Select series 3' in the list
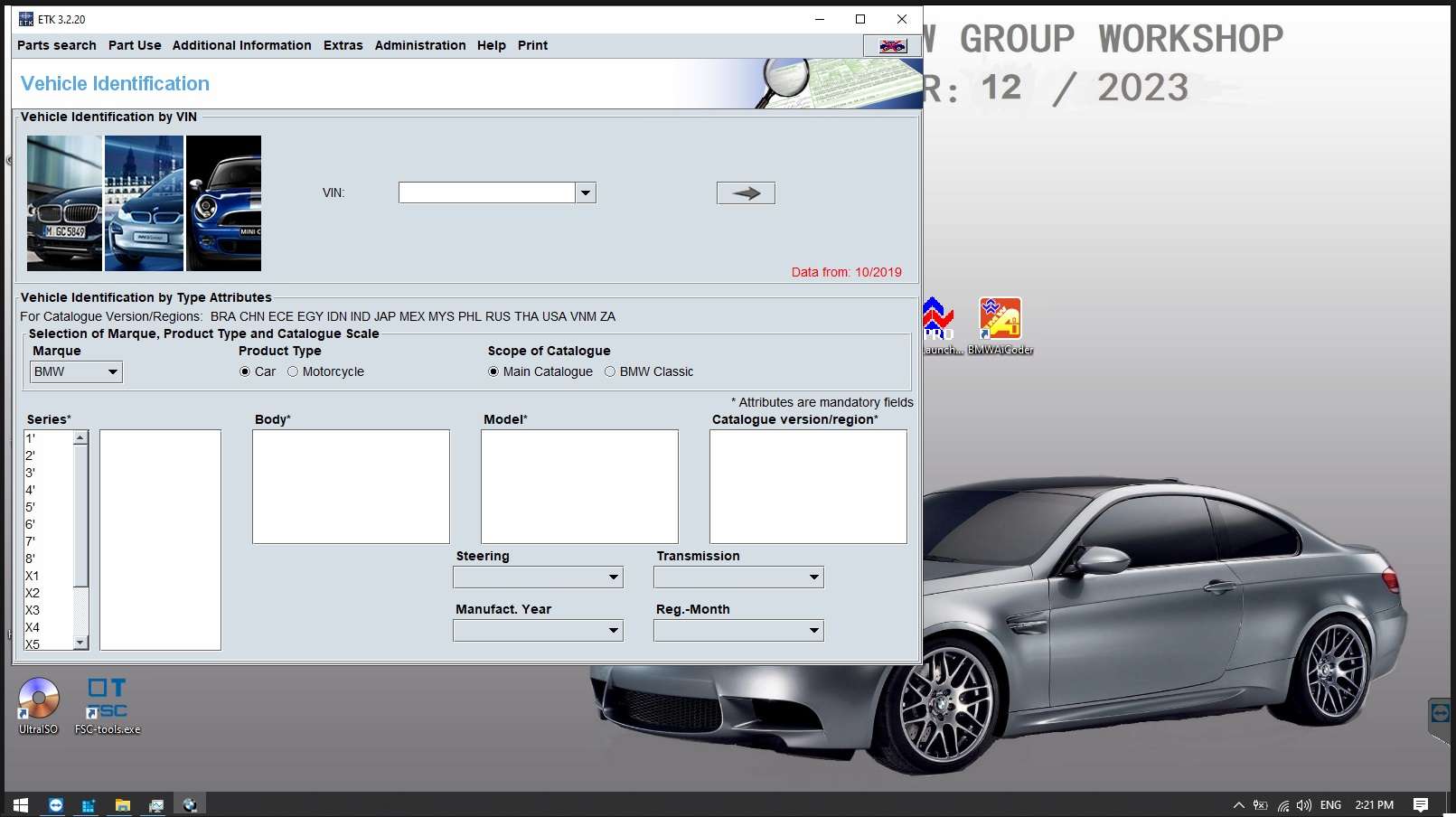This screenshot has height=817, width=1456. pos(48,473)
